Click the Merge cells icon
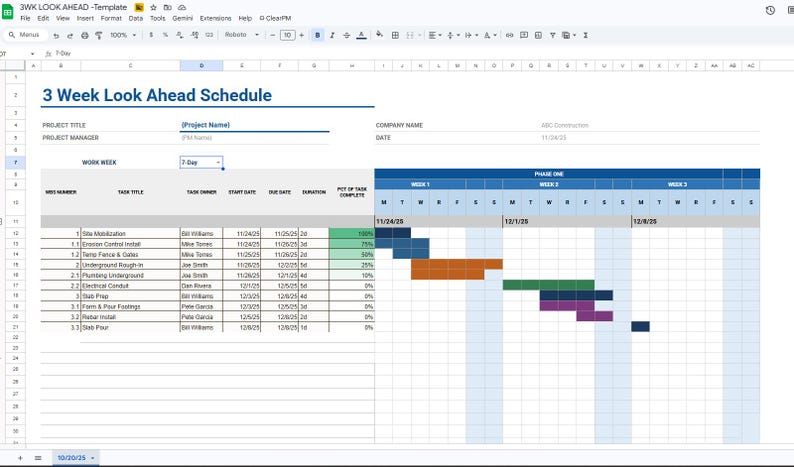The width and height of the screenshot is (794, 467). pos(410,35)
